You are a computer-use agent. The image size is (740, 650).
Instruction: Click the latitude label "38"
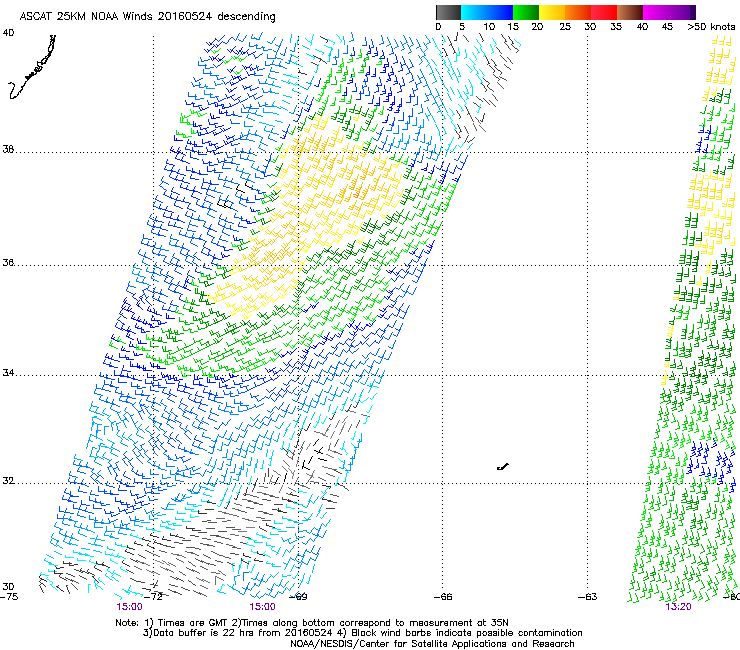point(8,150)
